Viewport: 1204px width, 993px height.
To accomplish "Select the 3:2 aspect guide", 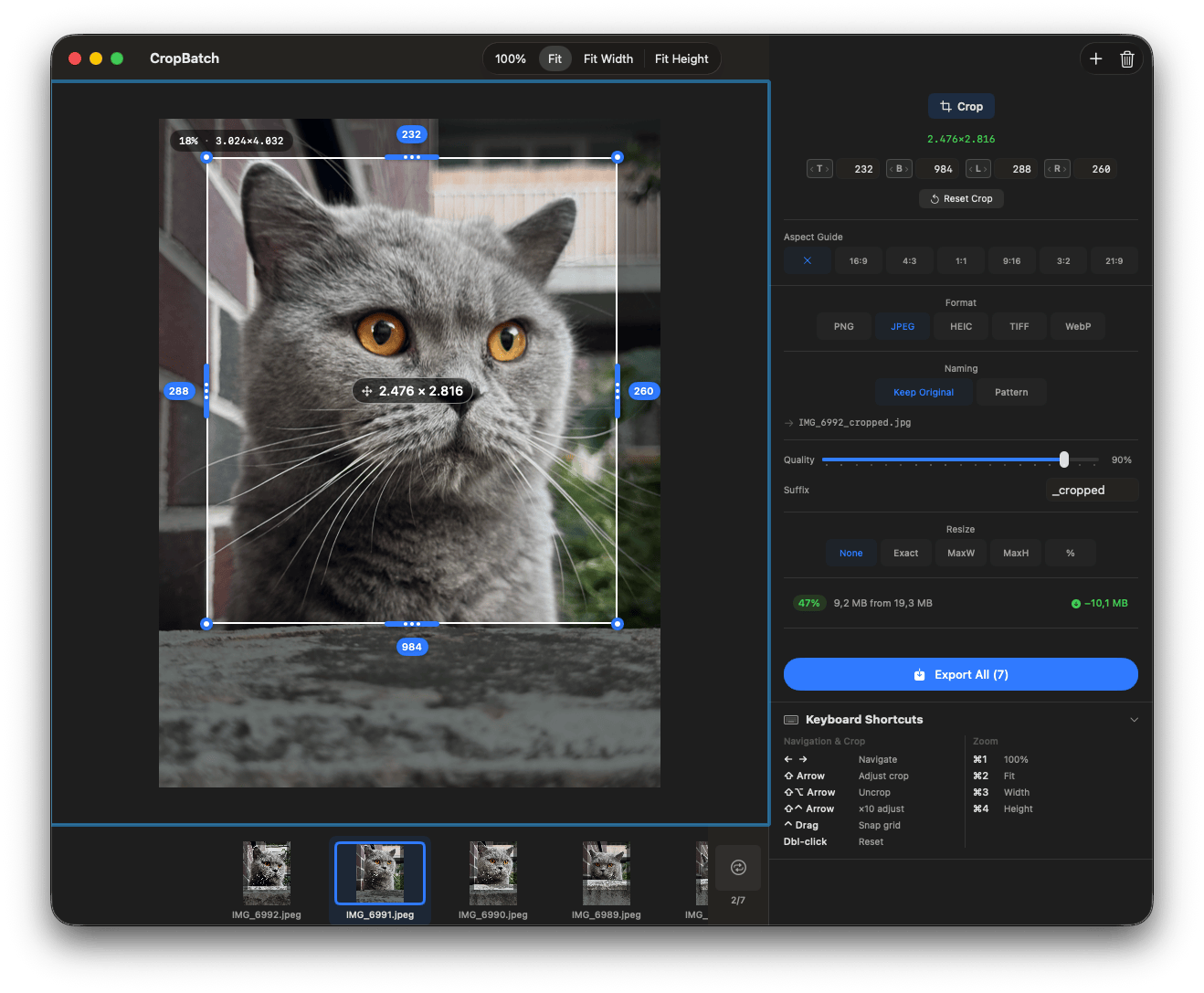I will [1063, 260].
